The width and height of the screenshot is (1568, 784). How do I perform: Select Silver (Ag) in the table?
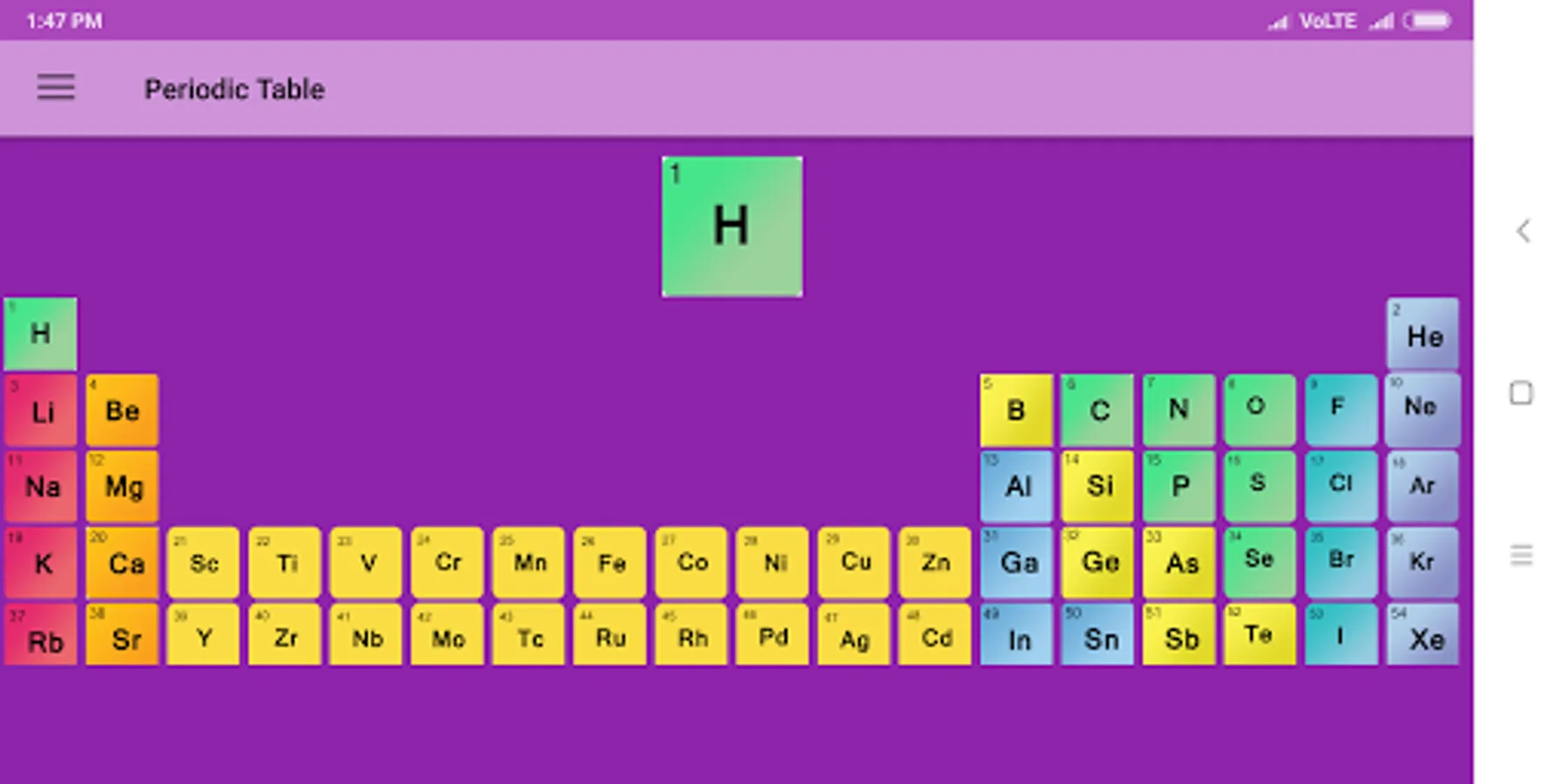pos(853,639)
